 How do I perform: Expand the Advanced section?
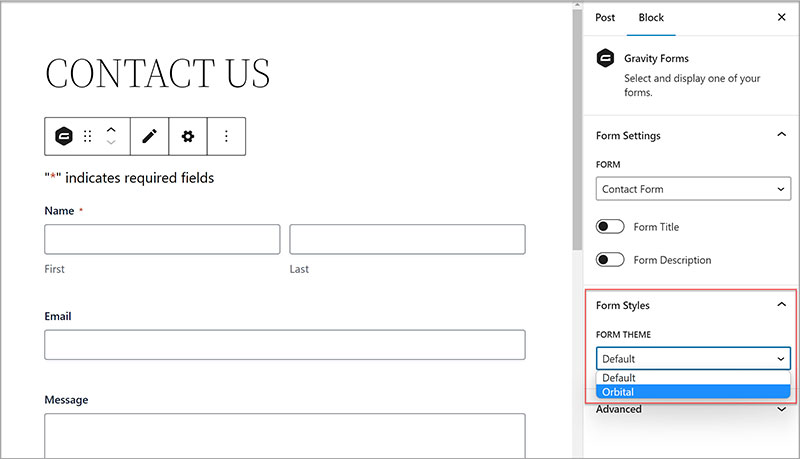pyautogui.click(x=781, y=409)
